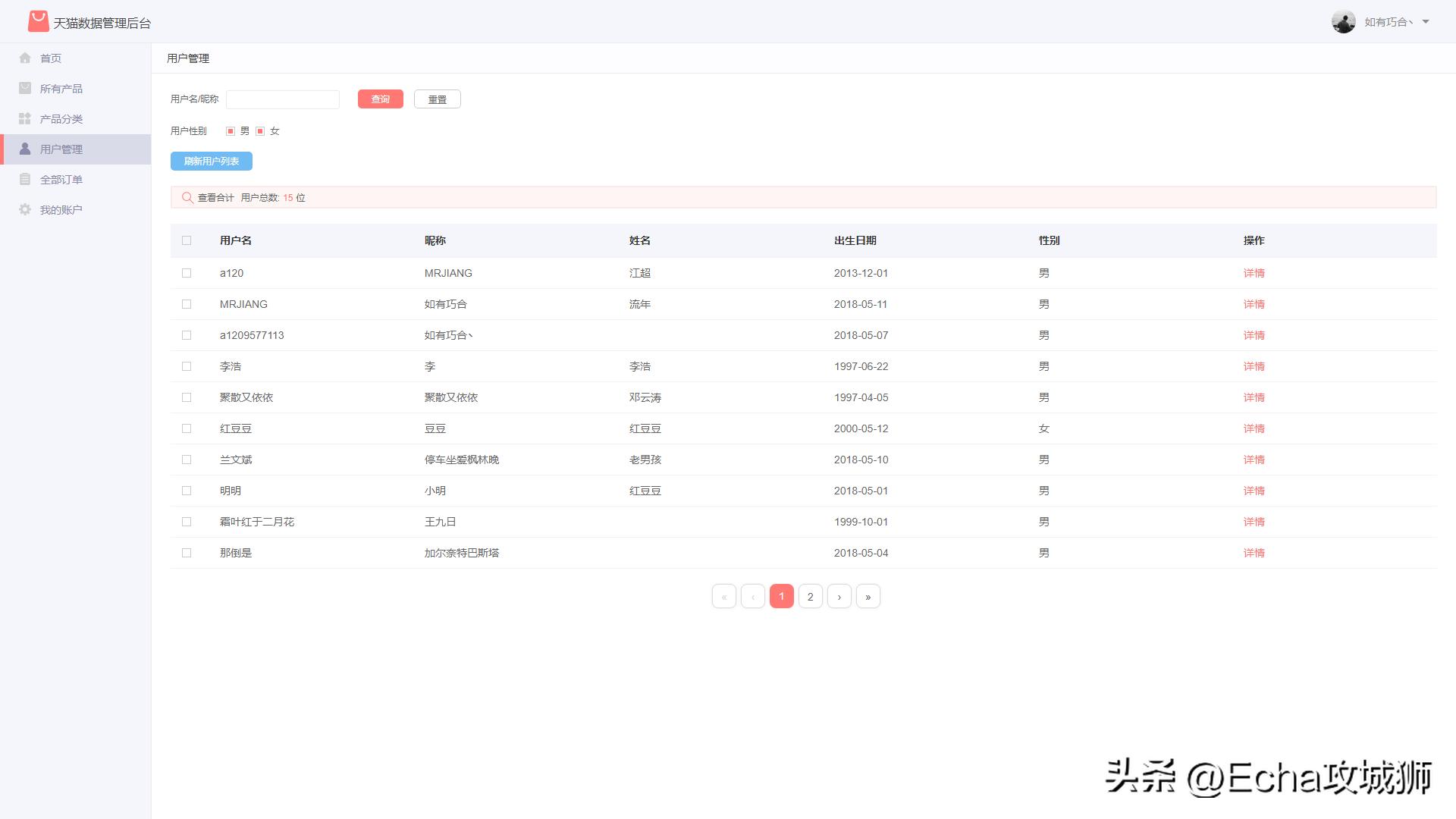Select the home icon in the sidebar

(x=25, y=58)
